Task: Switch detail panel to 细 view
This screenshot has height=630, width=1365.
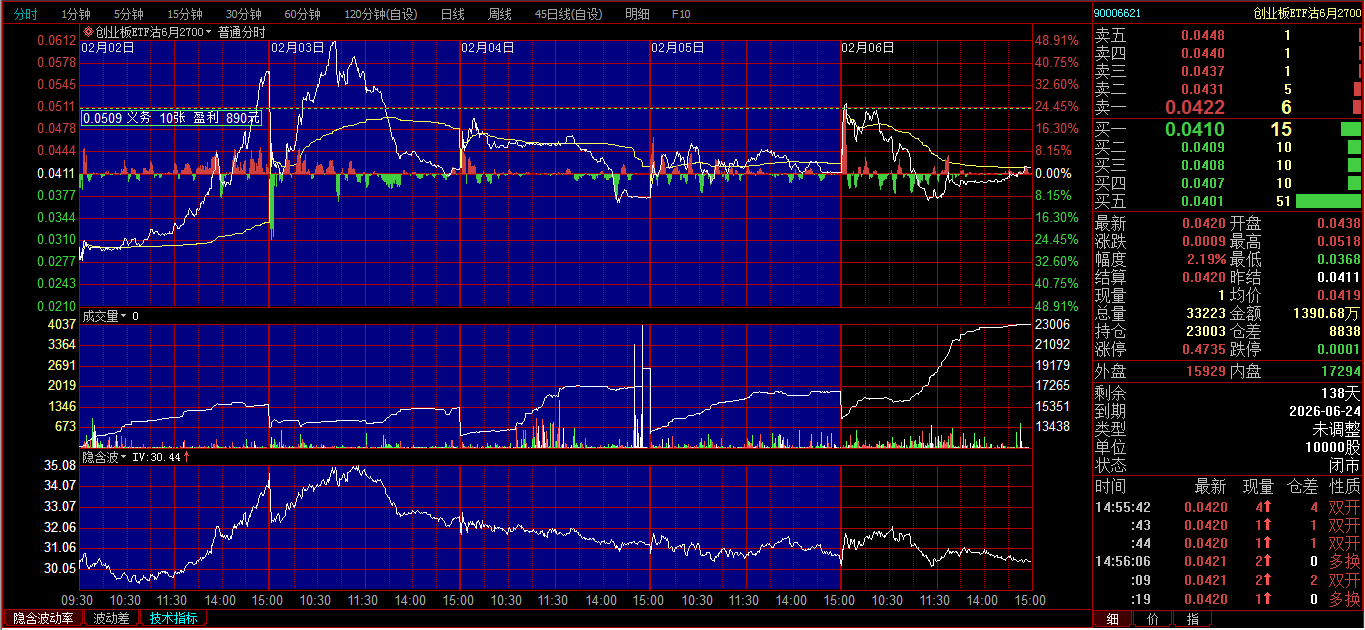Action: click(1112, 619)
